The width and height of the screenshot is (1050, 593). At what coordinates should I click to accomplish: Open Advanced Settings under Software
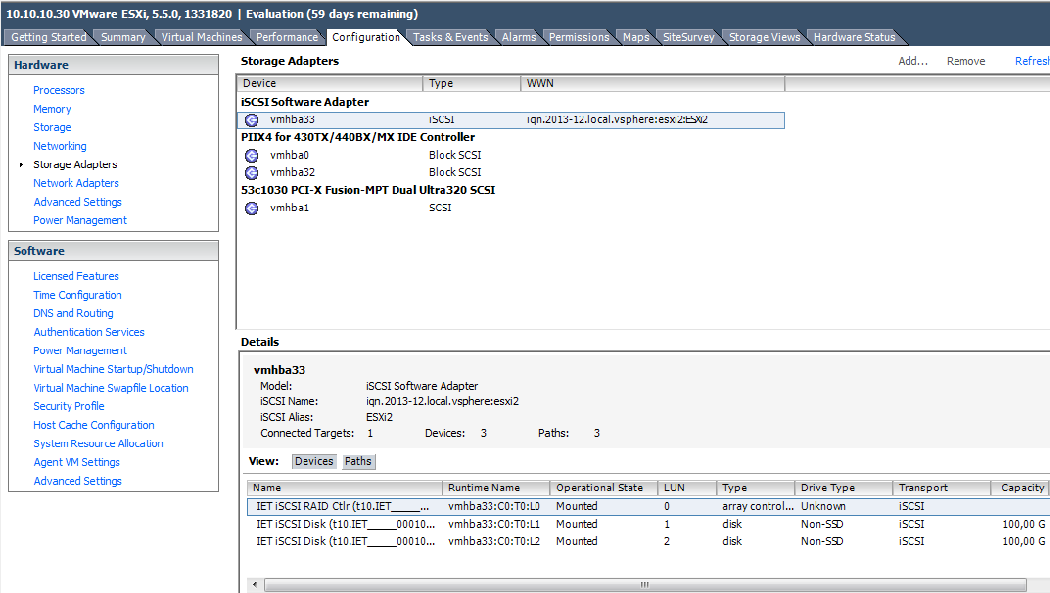point(78,481)
